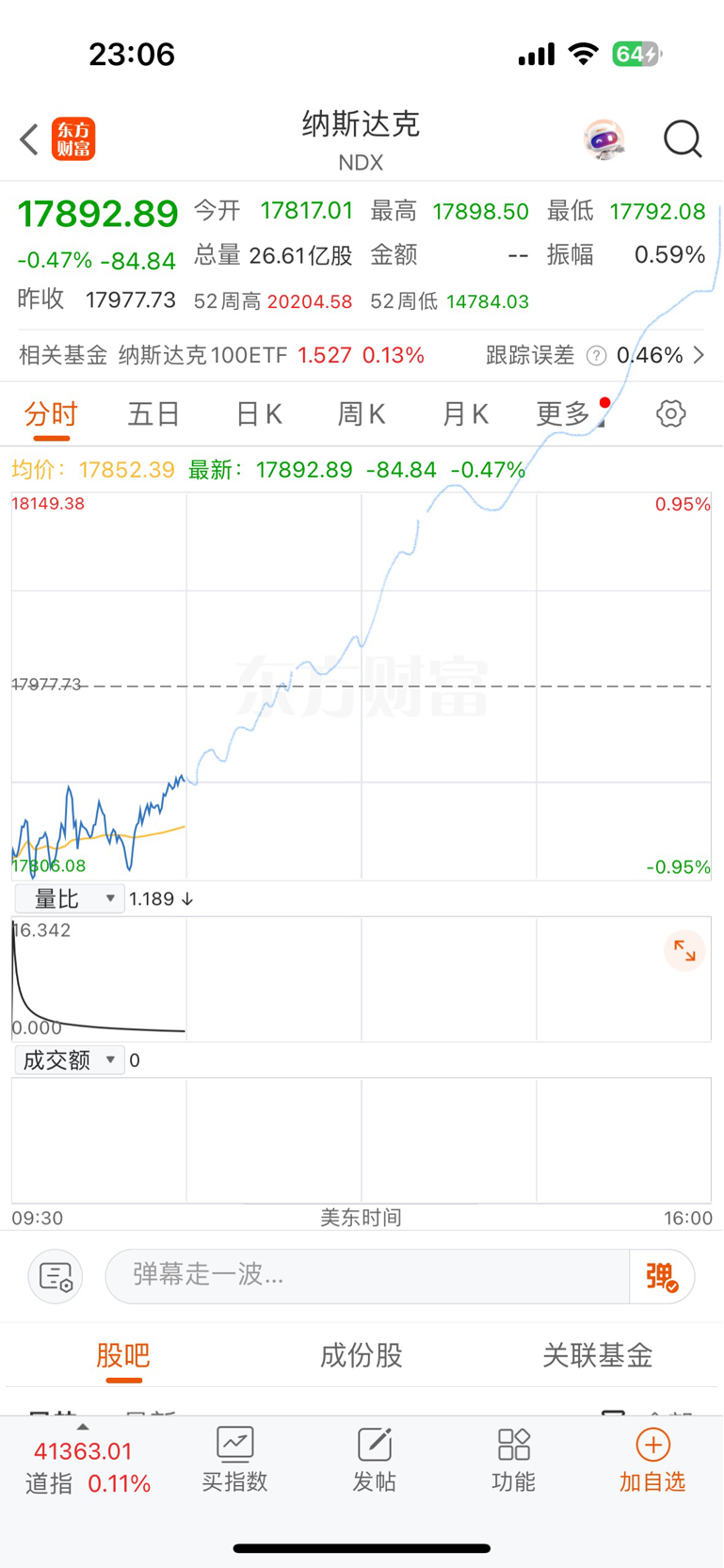Open chart settings gear icon

(x=671, y=413)
